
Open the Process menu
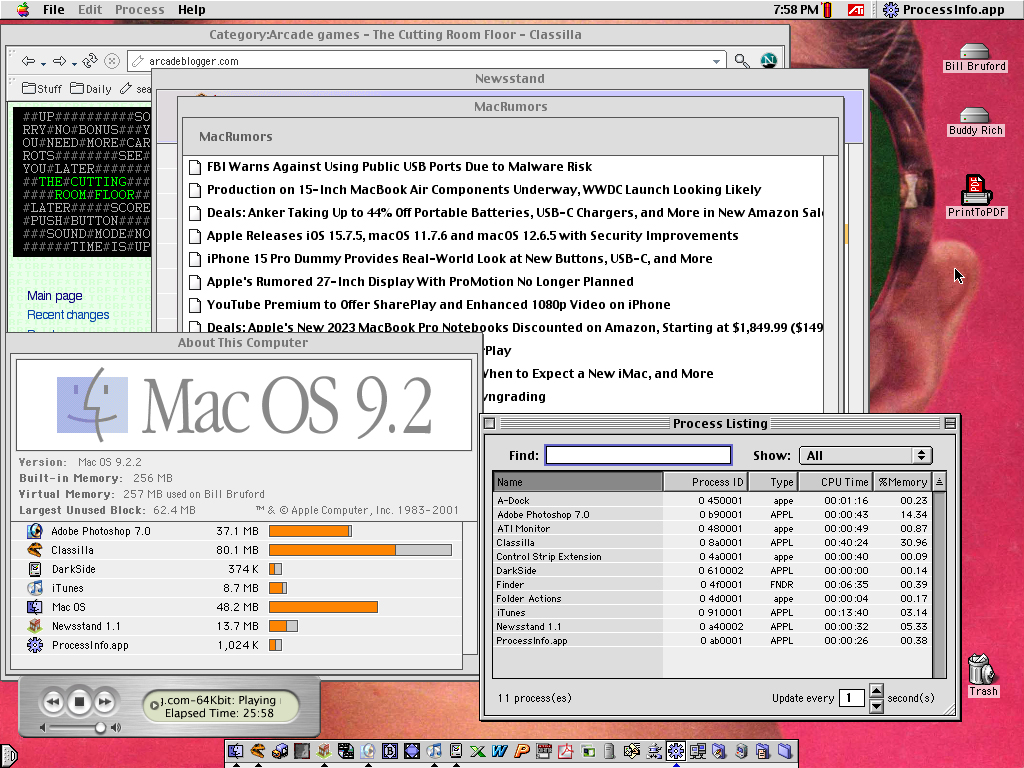tap(140, 9)
